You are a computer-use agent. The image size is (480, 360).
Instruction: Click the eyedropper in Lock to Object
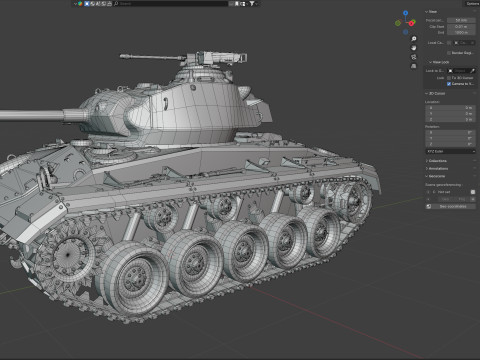pos(472,71)
